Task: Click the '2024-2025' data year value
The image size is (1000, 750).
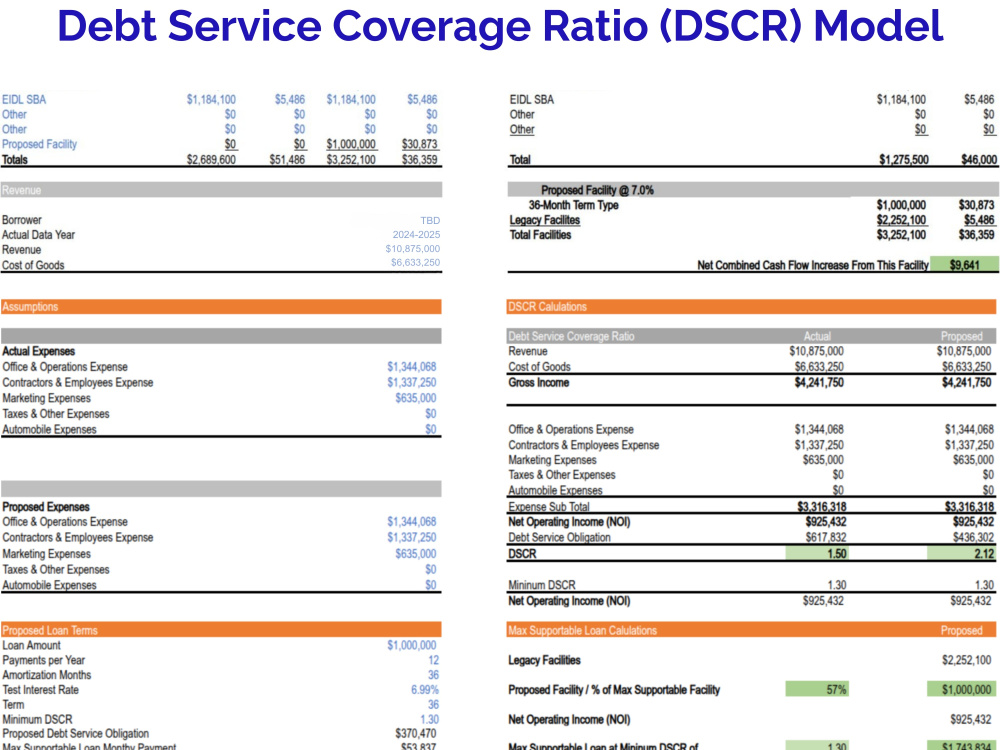Action: (x=416, y=235)
